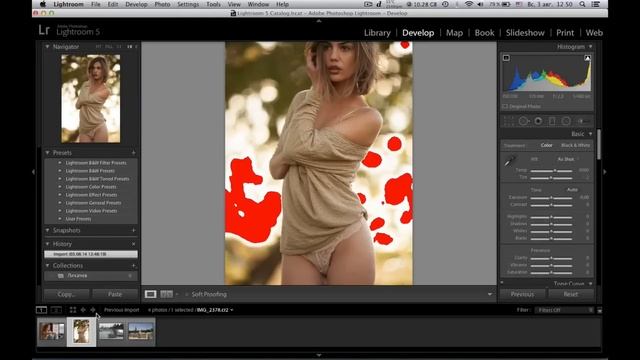Image resolution: width=640 pixels, height=360 pixels.
Task: Open Wi-Fi status in menu bar
Action: point(469,4)
